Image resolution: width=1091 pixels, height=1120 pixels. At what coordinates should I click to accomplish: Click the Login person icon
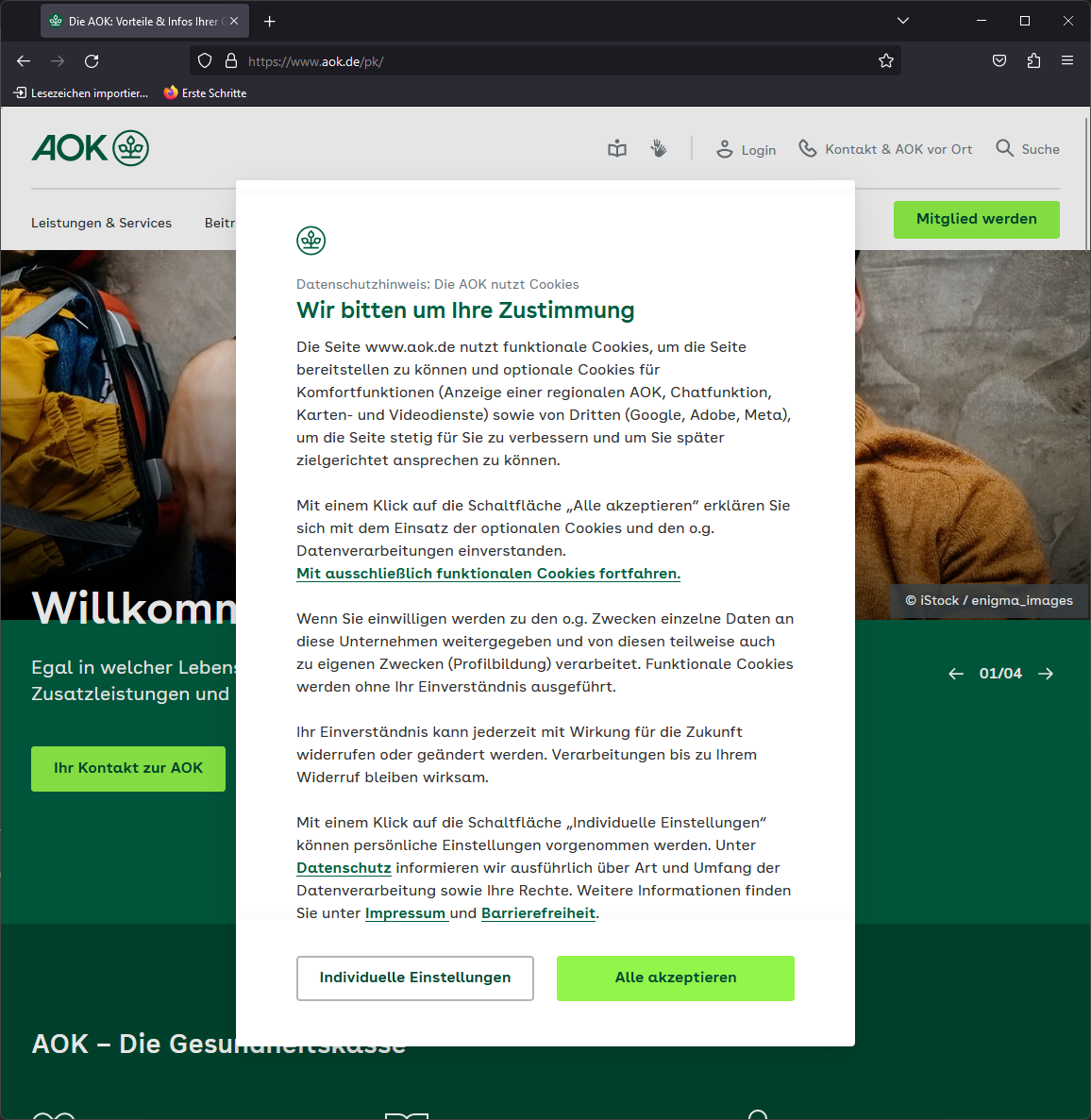[x=724, y=148]
